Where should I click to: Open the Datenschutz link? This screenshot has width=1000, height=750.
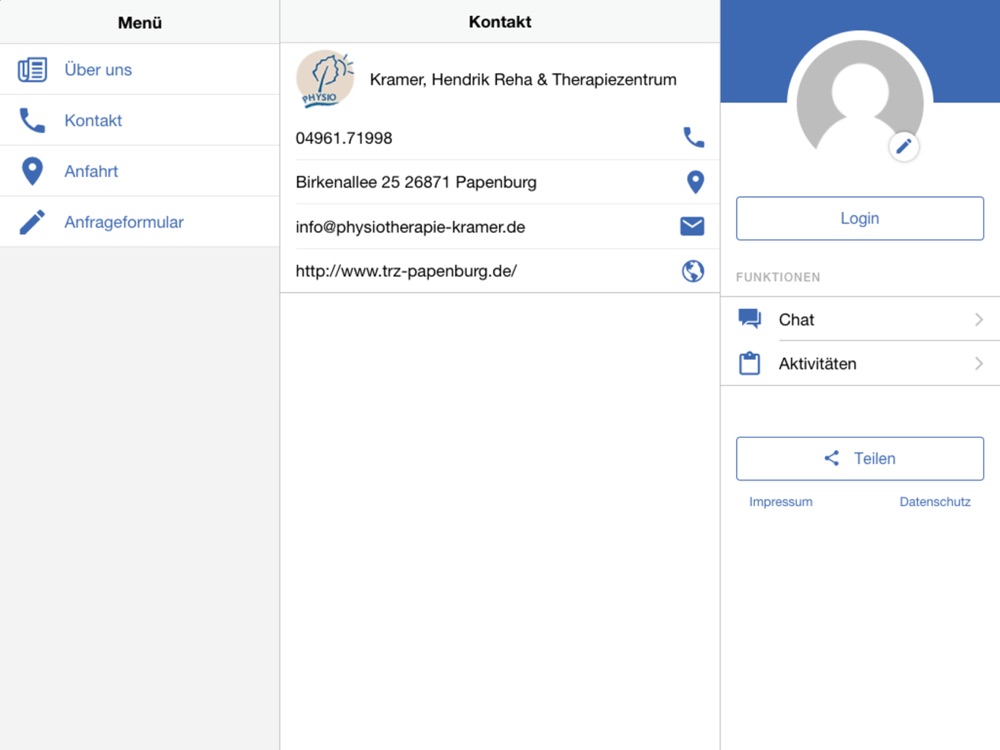click(x=935, y=502)
